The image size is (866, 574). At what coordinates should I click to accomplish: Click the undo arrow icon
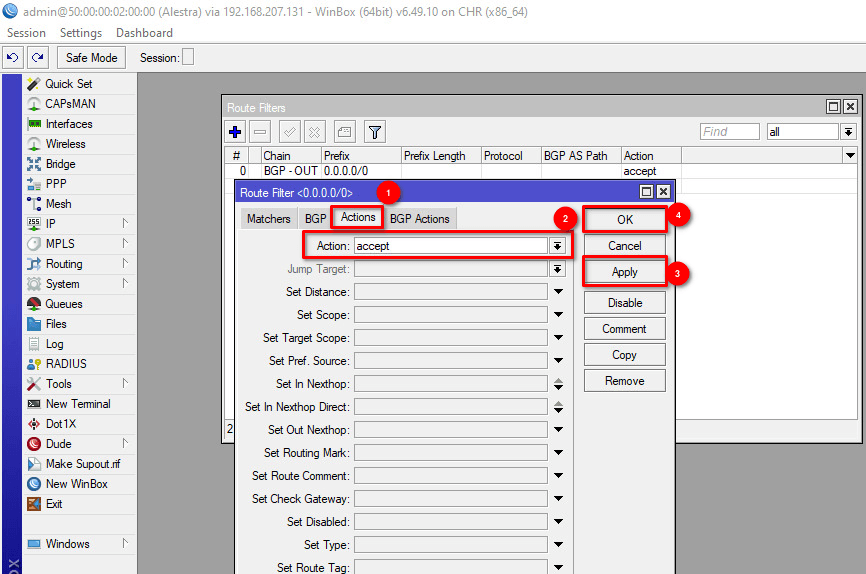pyautogui.click(x=13, y=58)
